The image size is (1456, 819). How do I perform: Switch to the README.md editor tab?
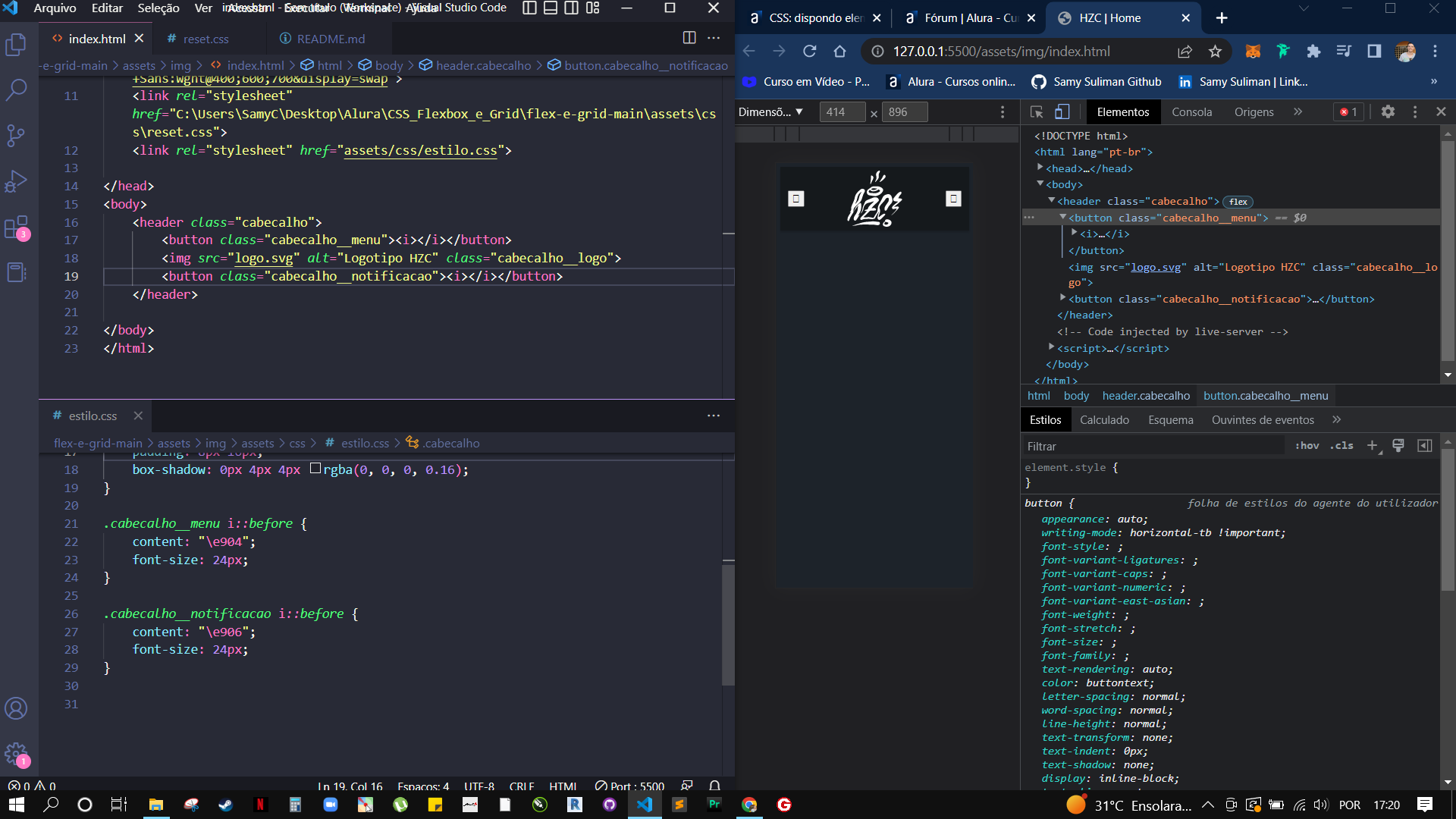point(330,39)
